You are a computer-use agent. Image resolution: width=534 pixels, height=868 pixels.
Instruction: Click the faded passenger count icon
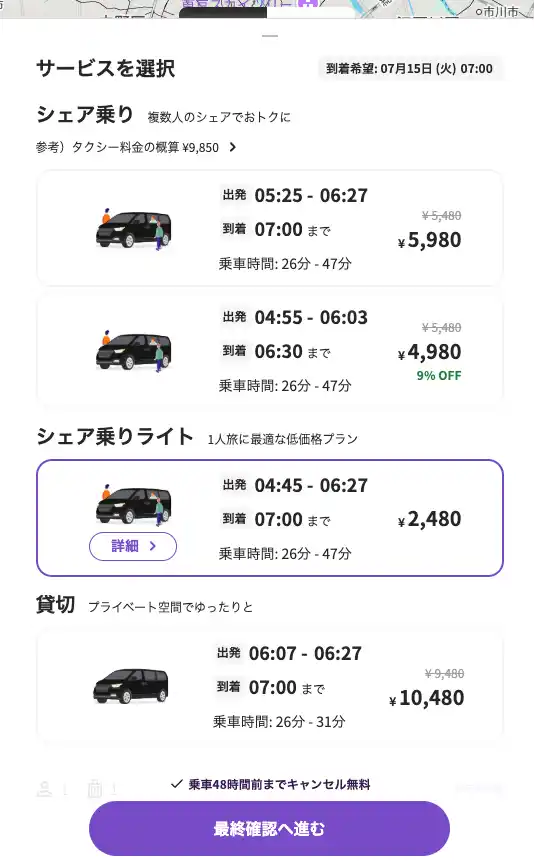[44, 788]
